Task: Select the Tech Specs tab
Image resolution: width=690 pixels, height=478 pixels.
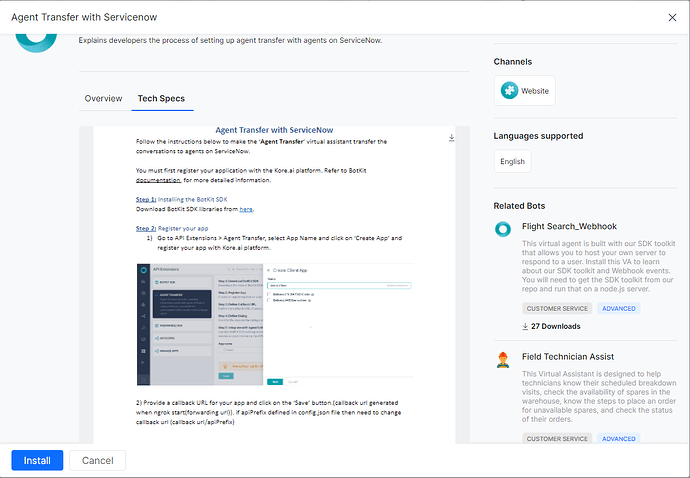Action: [x=160, y=99]
